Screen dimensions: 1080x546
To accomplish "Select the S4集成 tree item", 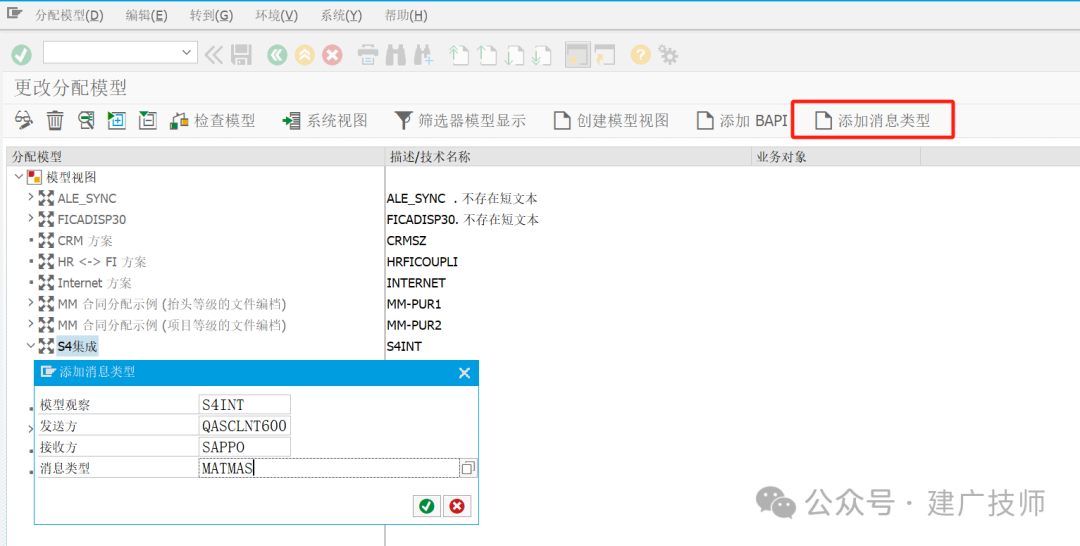I will coord(76,346).
